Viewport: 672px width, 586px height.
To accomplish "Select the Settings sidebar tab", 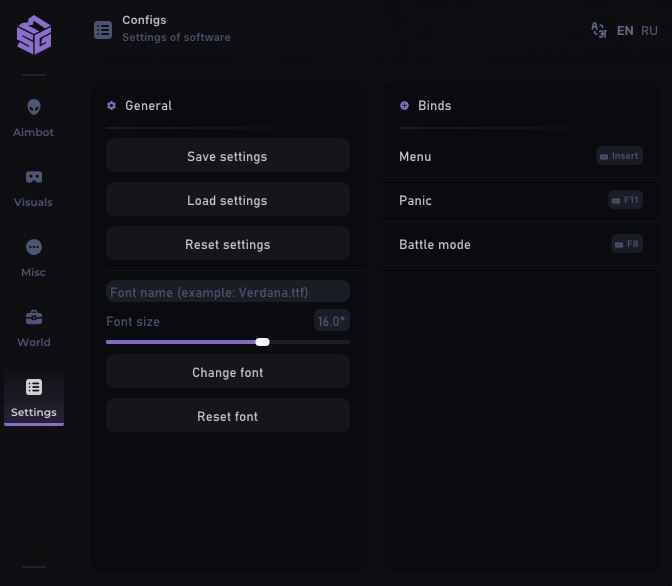I will click(x=34, y=398).
